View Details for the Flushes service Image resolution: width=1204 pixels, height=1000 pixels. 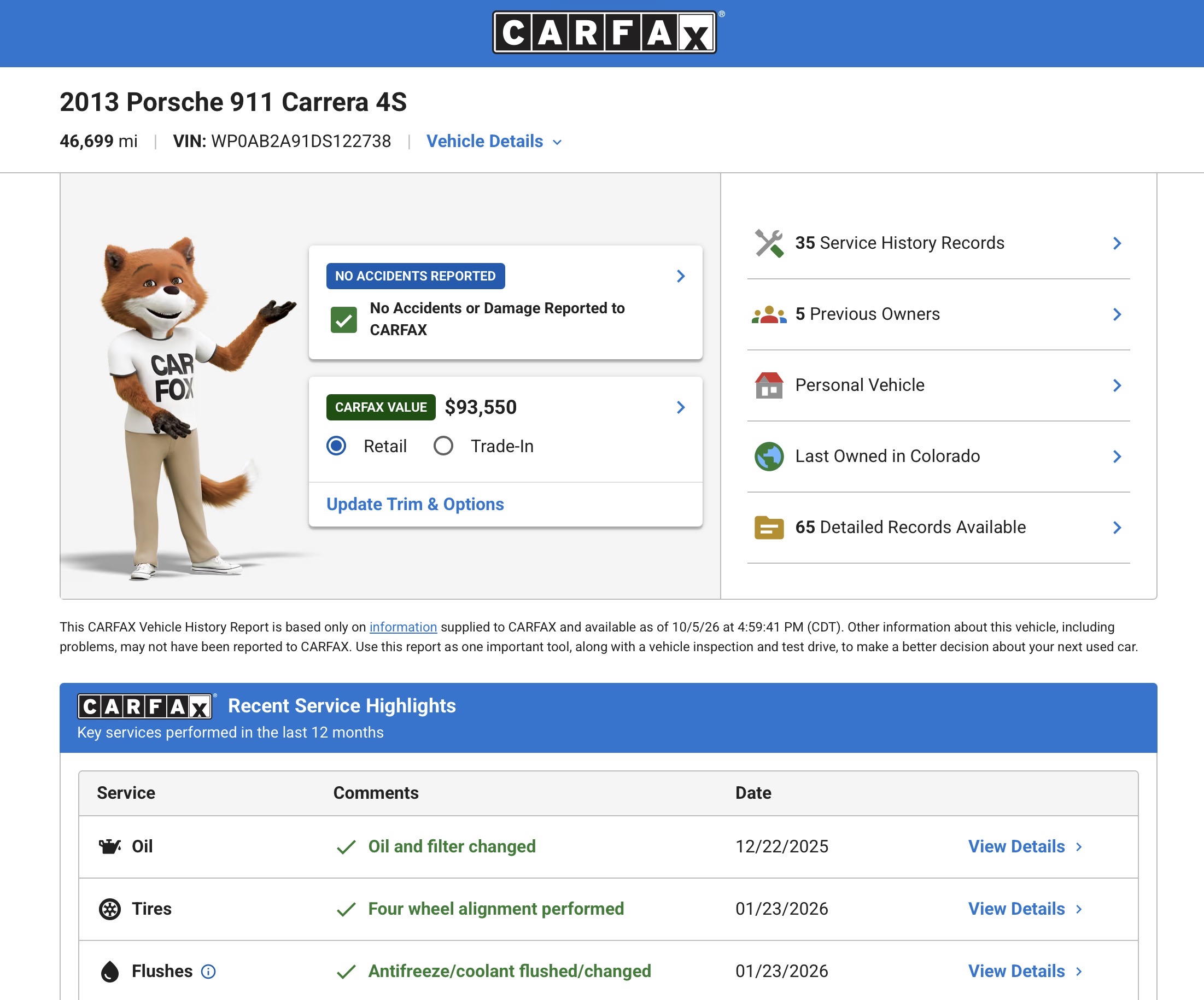point(1025,972)
